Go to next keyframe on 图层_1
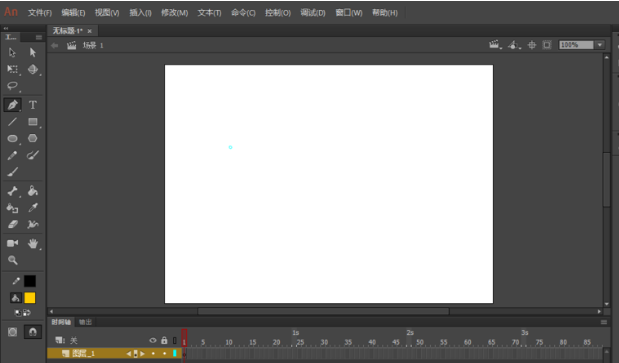 point(142,354)
